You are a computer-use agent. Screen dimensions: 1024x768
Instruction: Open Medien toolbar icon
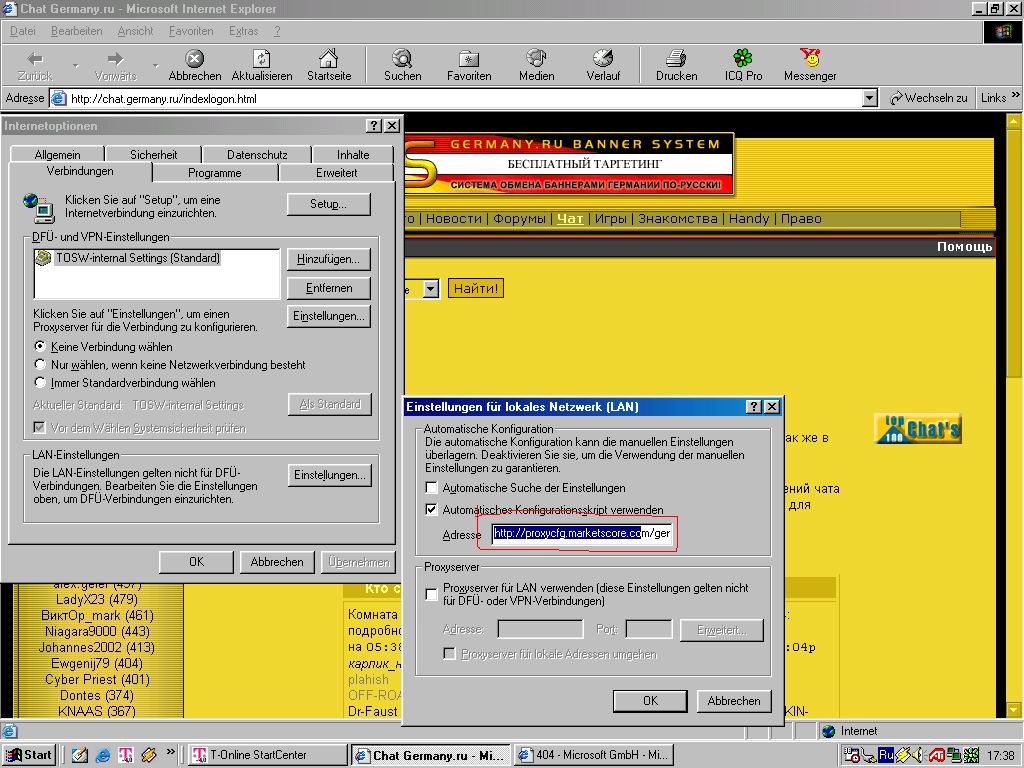point(536,58)
